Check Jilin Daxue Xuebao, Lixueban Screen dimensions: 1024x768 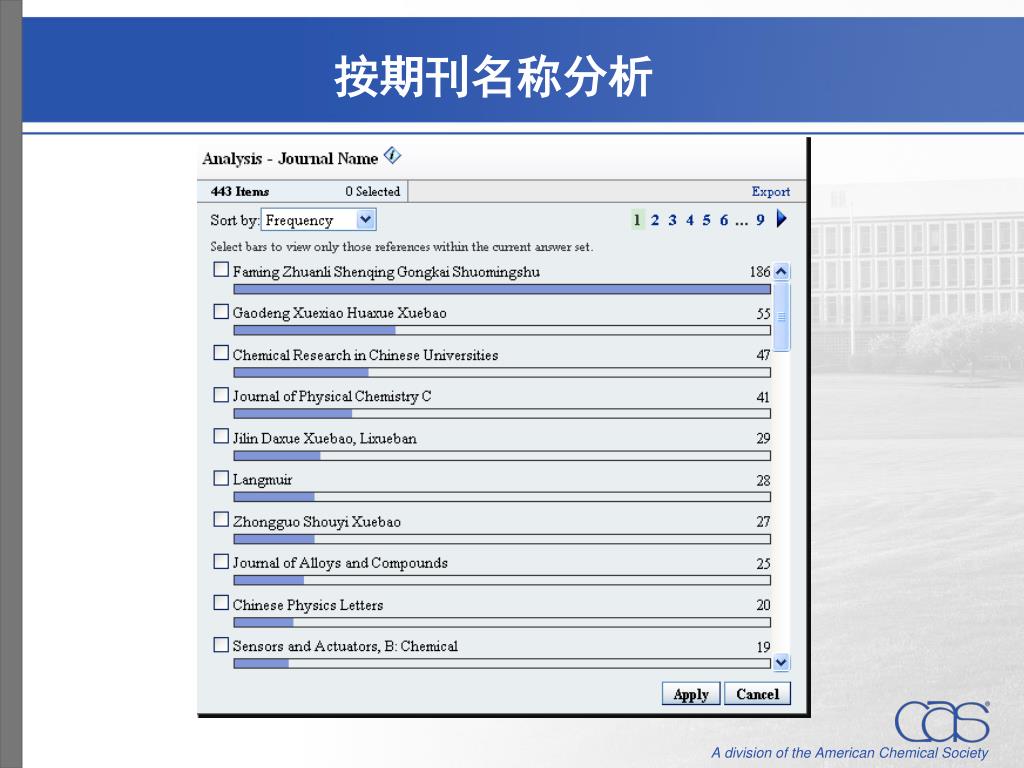tap(221, 436)
